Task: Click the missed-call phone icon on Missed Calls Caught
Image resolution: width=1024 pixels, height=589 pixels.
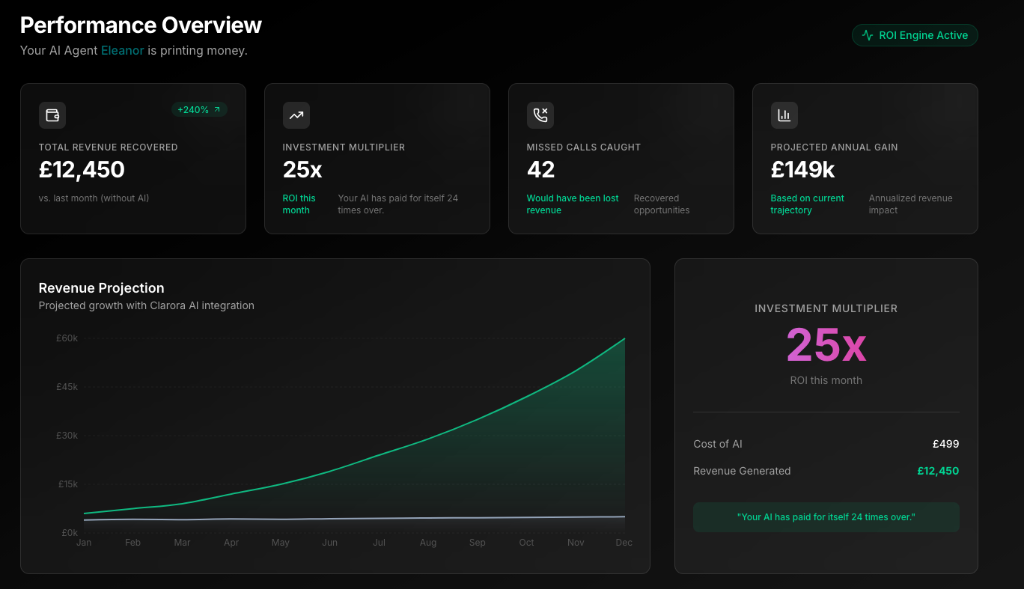Action: [540, 115]
